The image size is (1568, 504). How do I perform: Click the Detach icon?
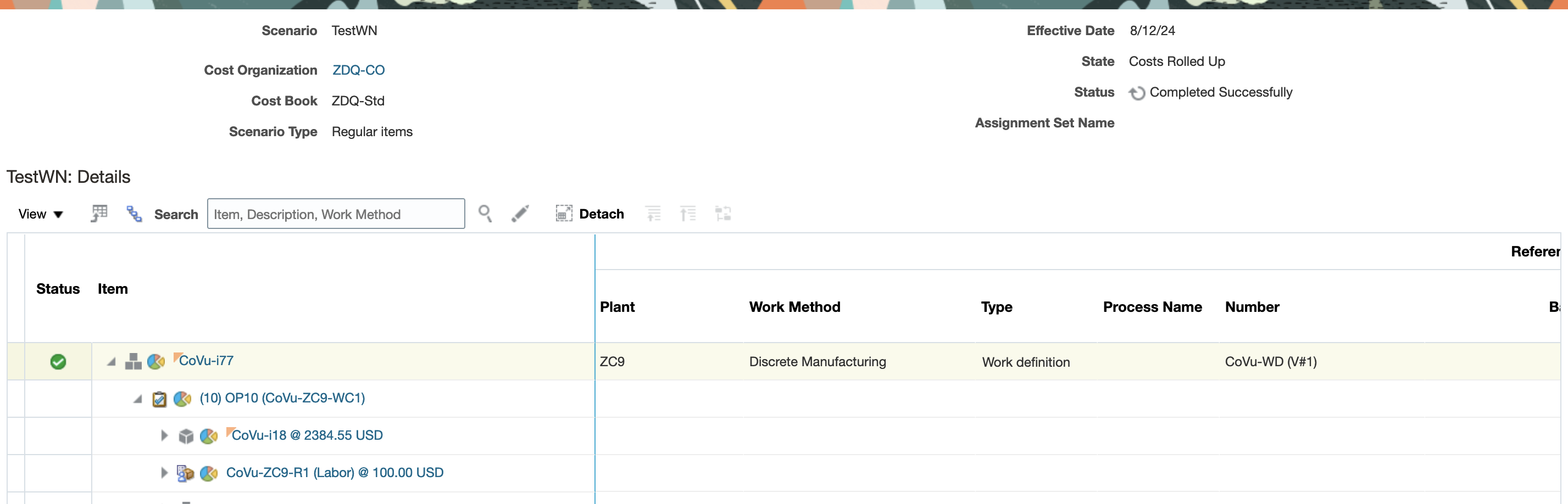pyautogui.click(x=564, y=214)
